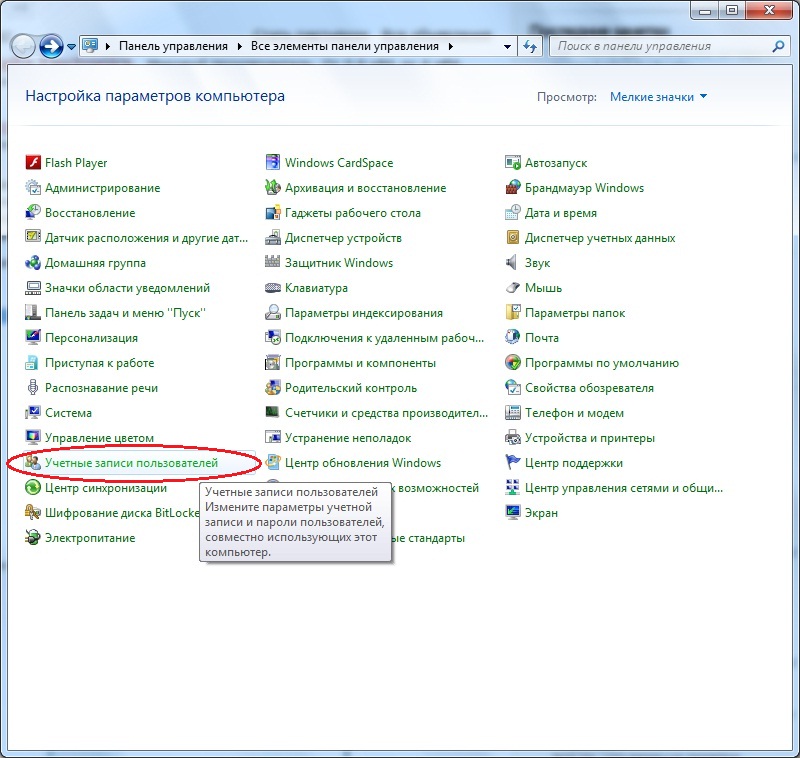Image resolution: width=800 pixels, height=758 pixels.
Task: Click the Клавиатура icon
Action: click(x=273, y=288)
